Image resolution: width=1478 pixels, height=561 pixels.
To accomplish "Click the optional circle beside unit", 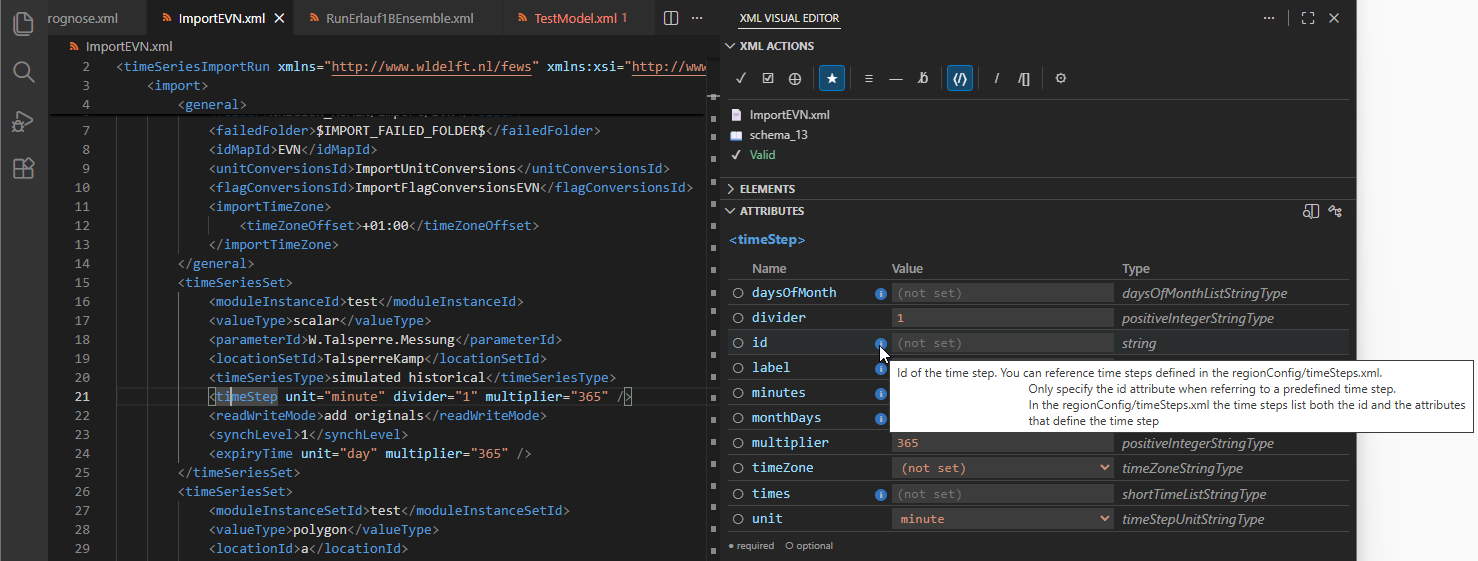I will pos(738,519).
